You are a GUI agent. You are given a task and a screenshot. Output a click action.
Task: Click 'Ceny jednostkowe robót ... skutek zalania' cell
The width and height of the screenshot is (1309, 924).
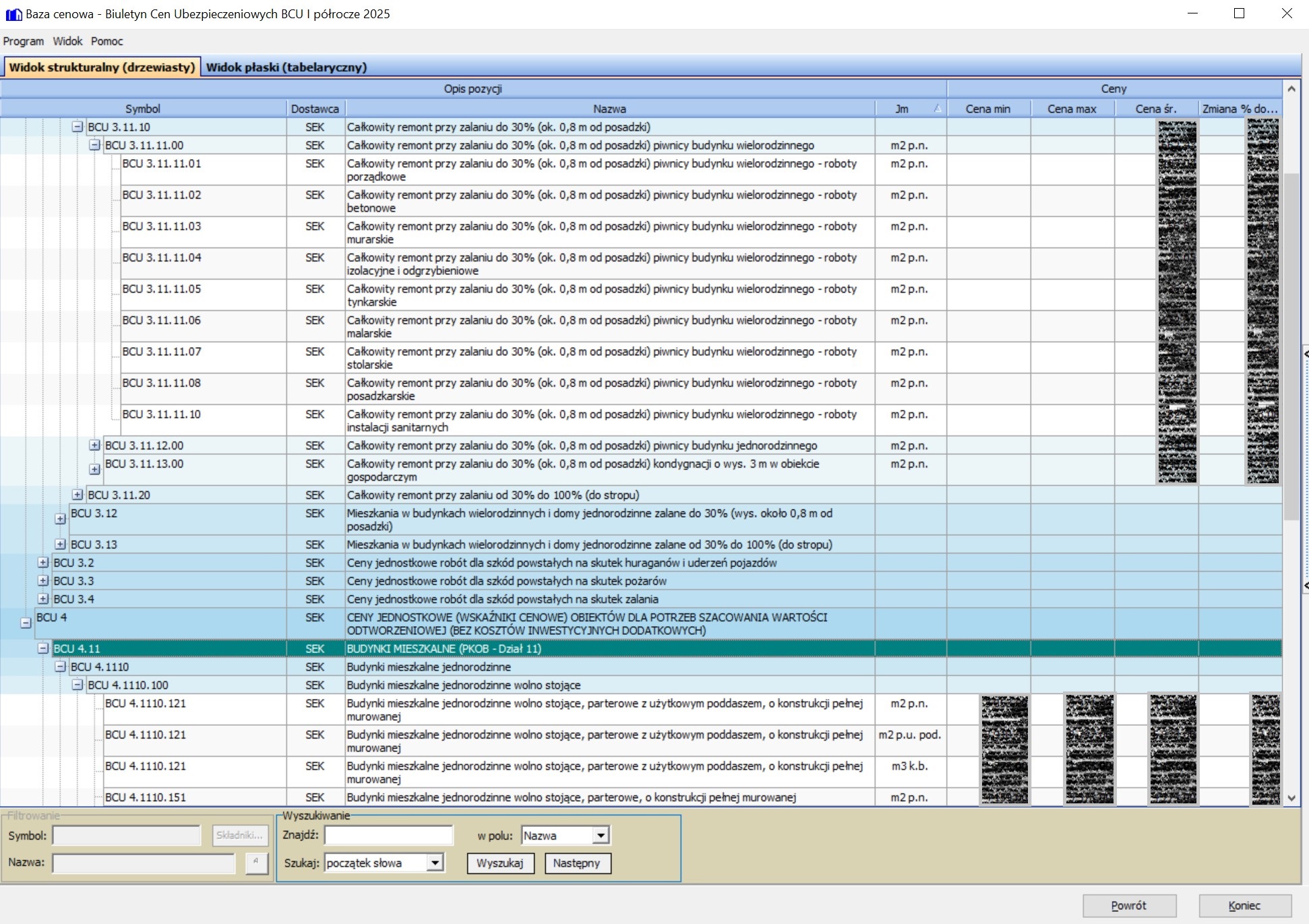tap(610, 598)
